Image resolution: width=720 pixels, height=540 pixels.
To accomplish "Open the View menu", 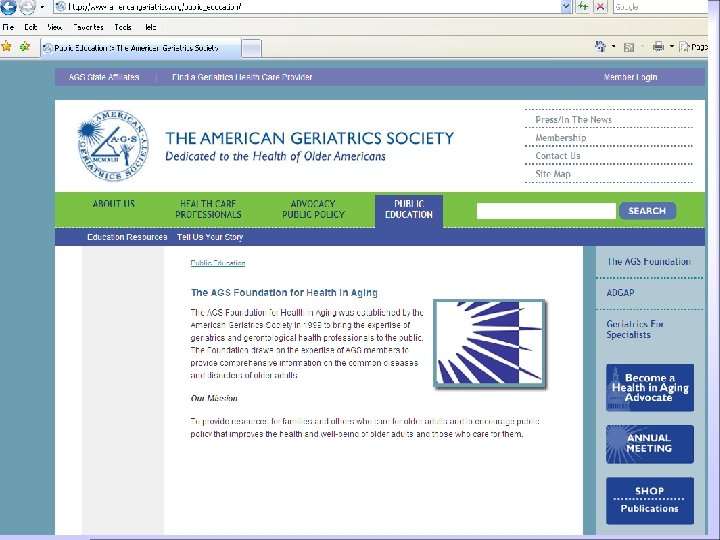I will 55,27.
